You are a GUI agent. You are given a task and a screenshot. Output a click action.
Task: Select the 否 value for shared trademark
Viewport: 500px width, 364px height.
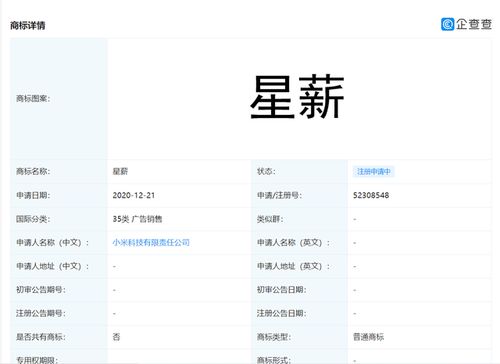click(x=116, y=337)
